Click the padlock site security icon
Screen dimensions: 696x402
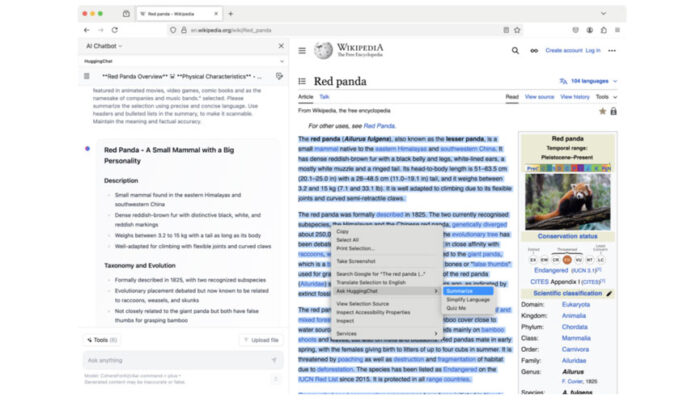tap(184, 30)
